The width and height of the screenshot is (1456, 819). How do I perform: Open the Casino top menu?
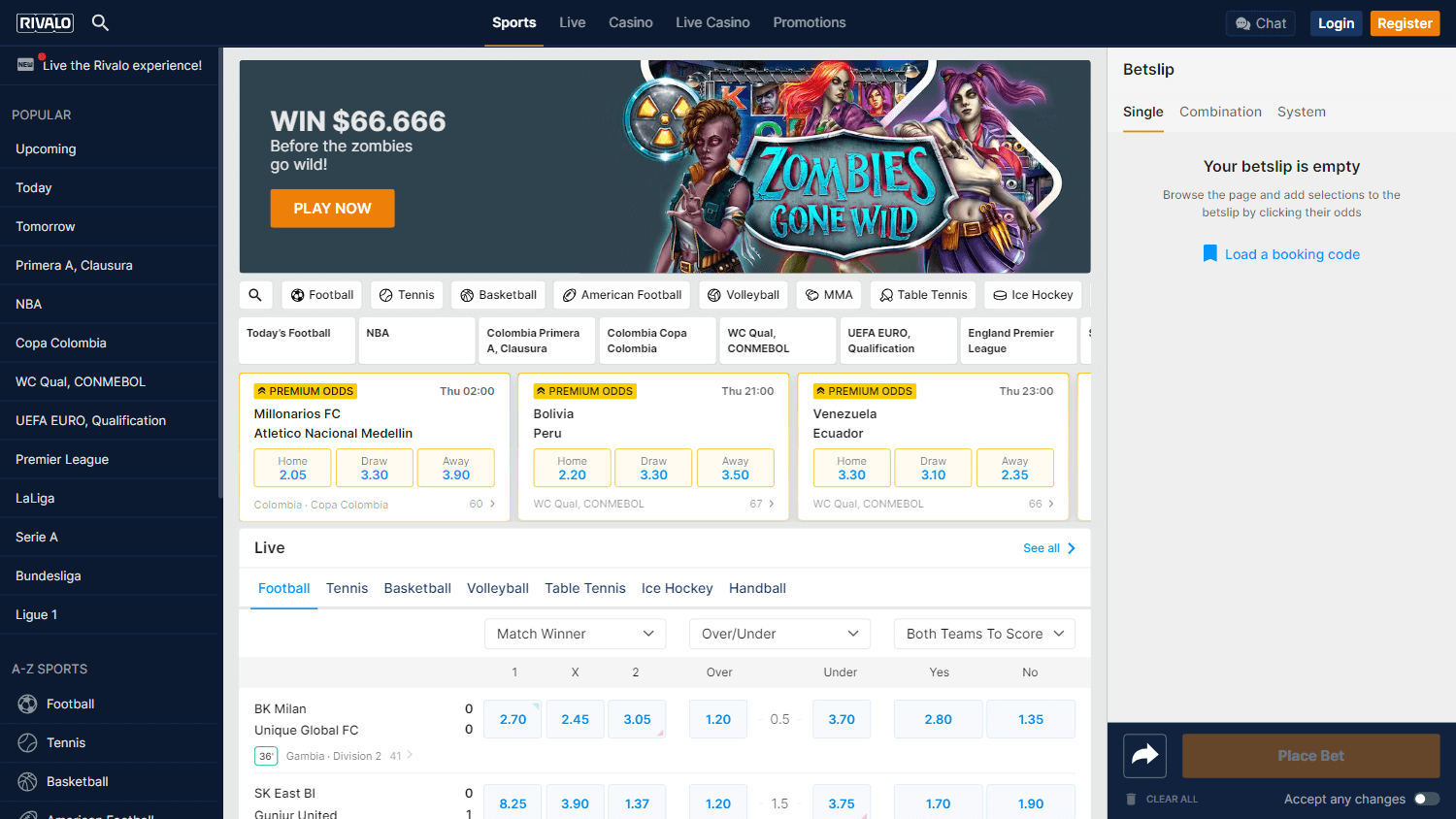631,22
